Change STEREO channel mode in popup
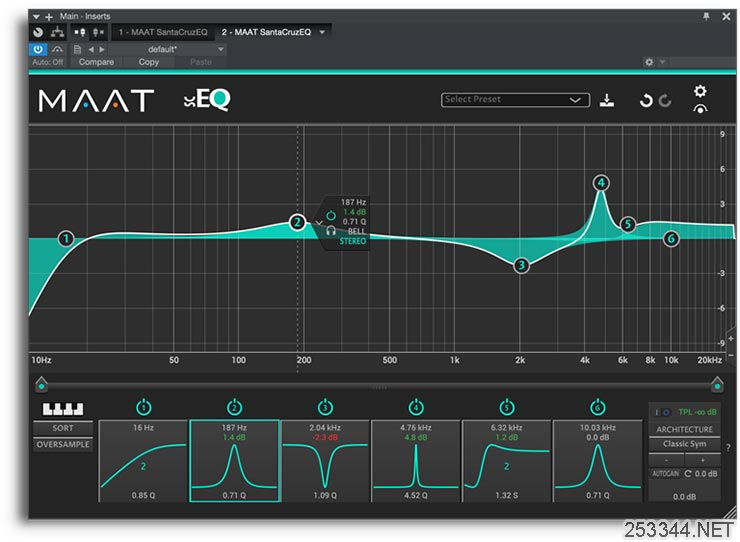 click(353, 241)
